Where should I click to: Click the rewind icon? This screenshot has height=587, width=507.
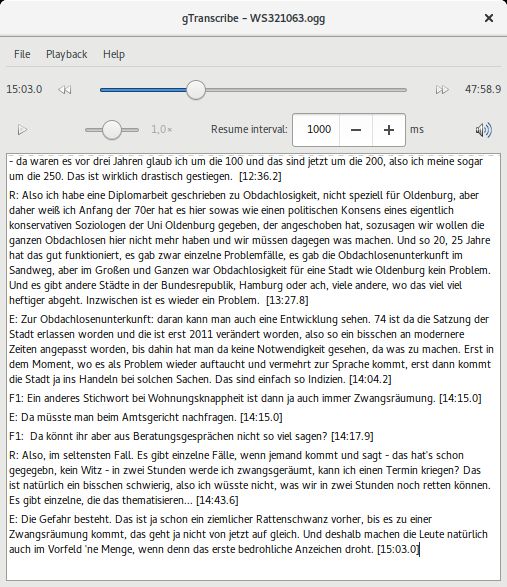point(65,89)
